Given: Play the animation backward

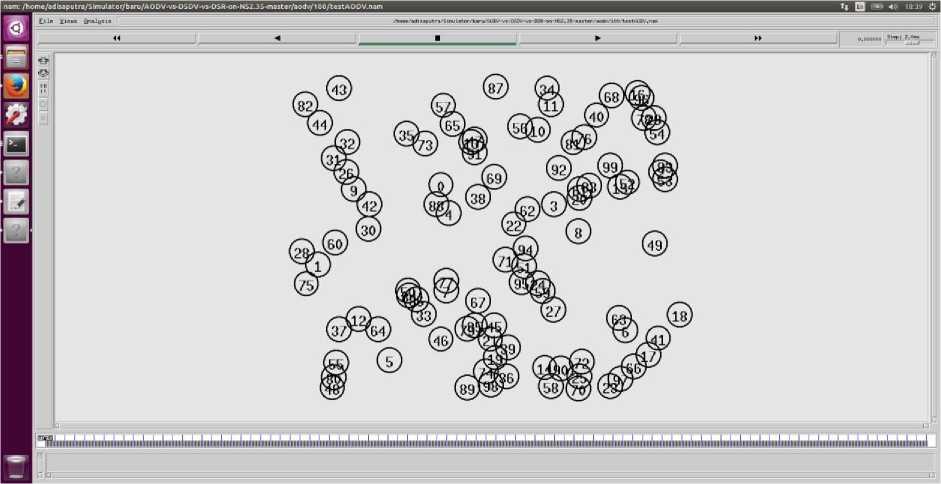Looking at the screenshot, I should [277, 38].
